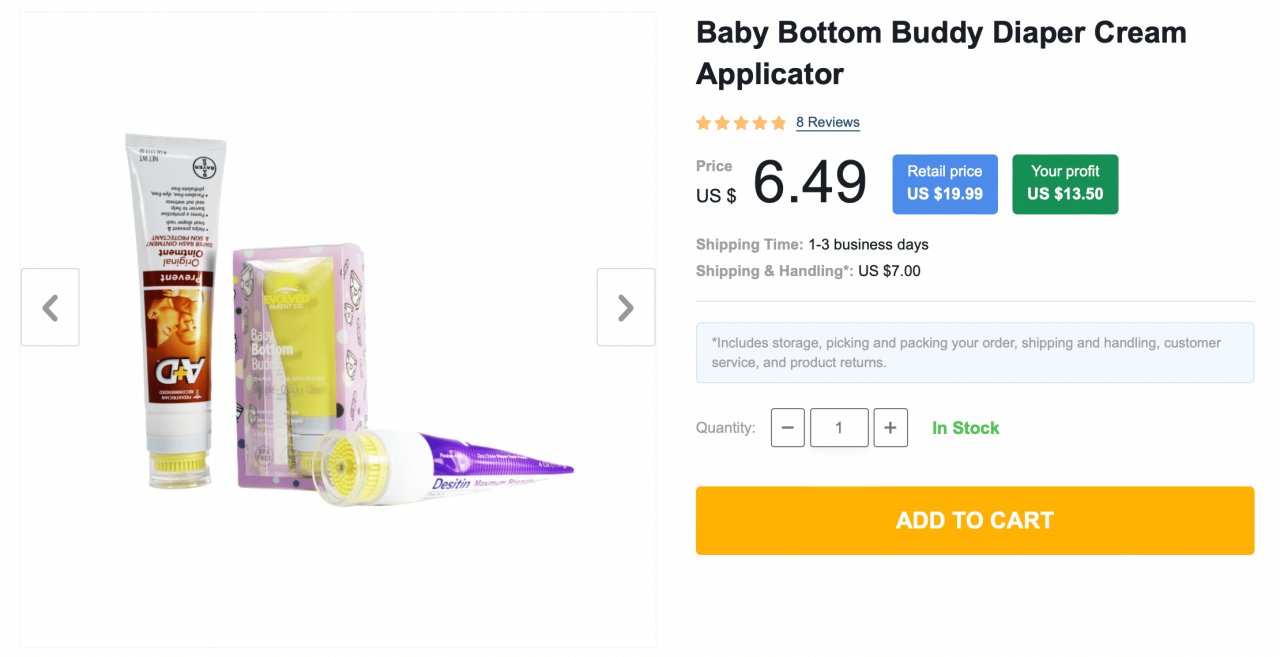Click the In Stock indicator
Screen dimensions: 1280x657
coord(965,427)
